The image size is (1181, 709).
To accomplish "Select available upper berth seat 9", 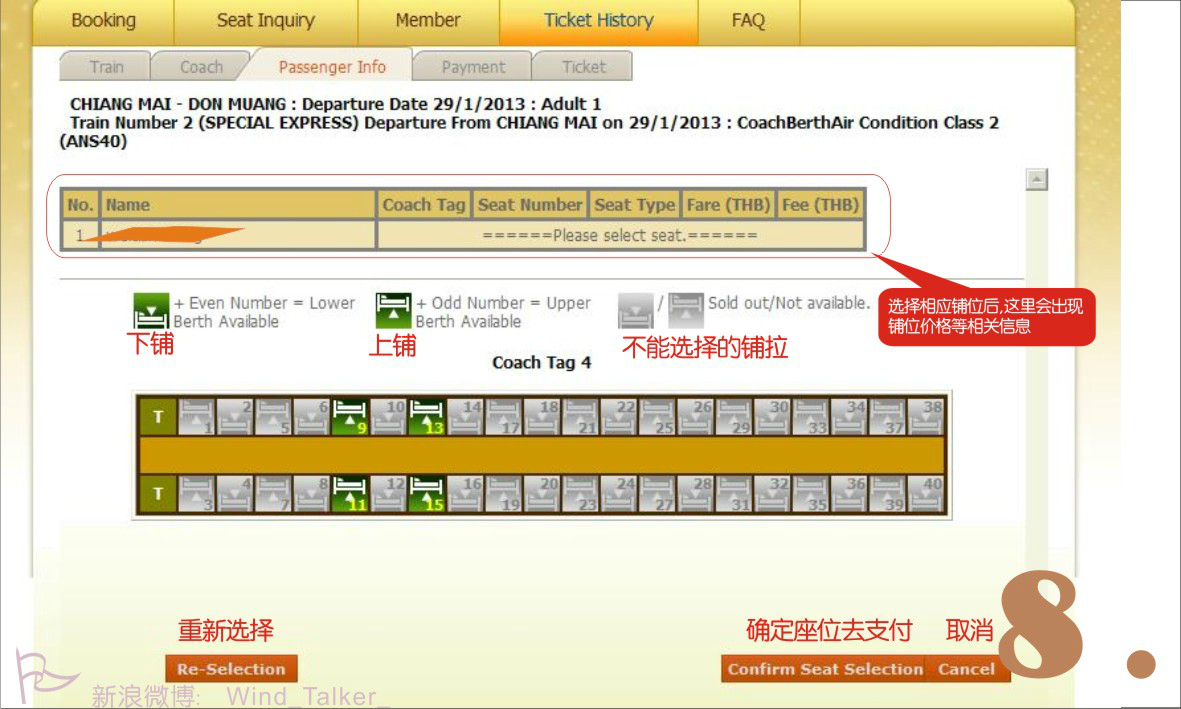I will click(x=350, y=417).
